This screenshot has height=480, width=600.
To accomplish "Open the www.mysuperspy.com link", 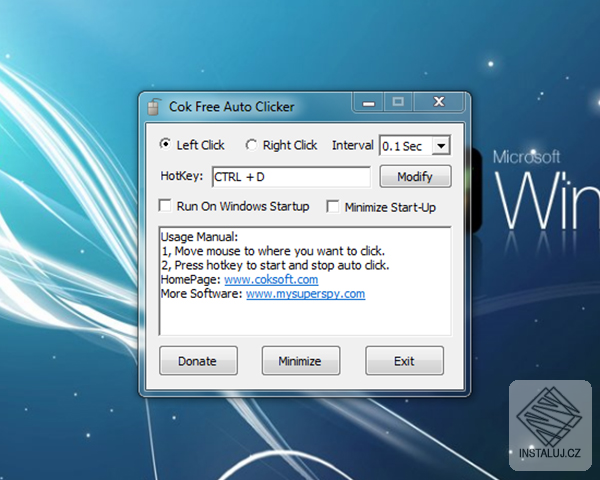I will coord(305,294).
